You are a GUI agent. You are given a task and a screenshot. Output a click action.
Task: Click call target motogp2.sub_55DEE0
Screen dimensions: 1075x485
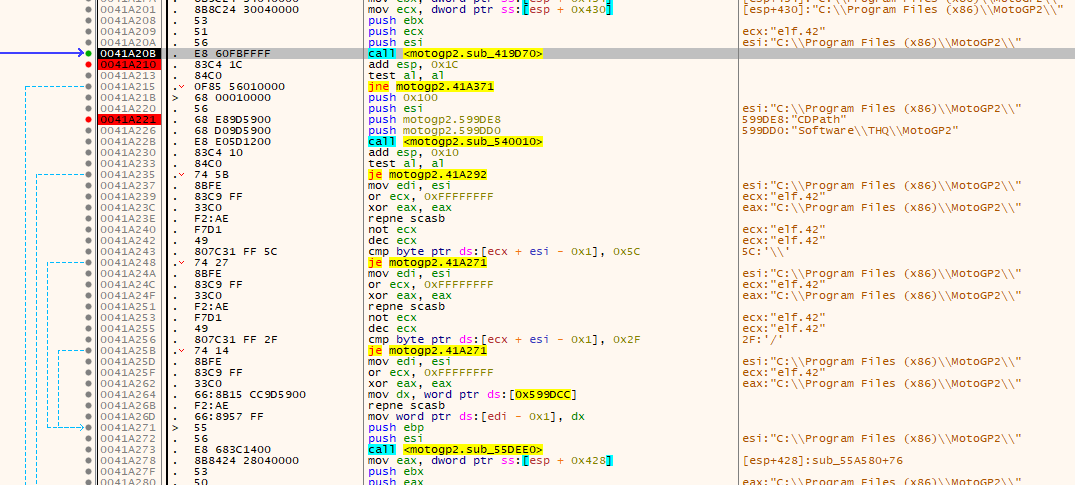tap(473, 449)
